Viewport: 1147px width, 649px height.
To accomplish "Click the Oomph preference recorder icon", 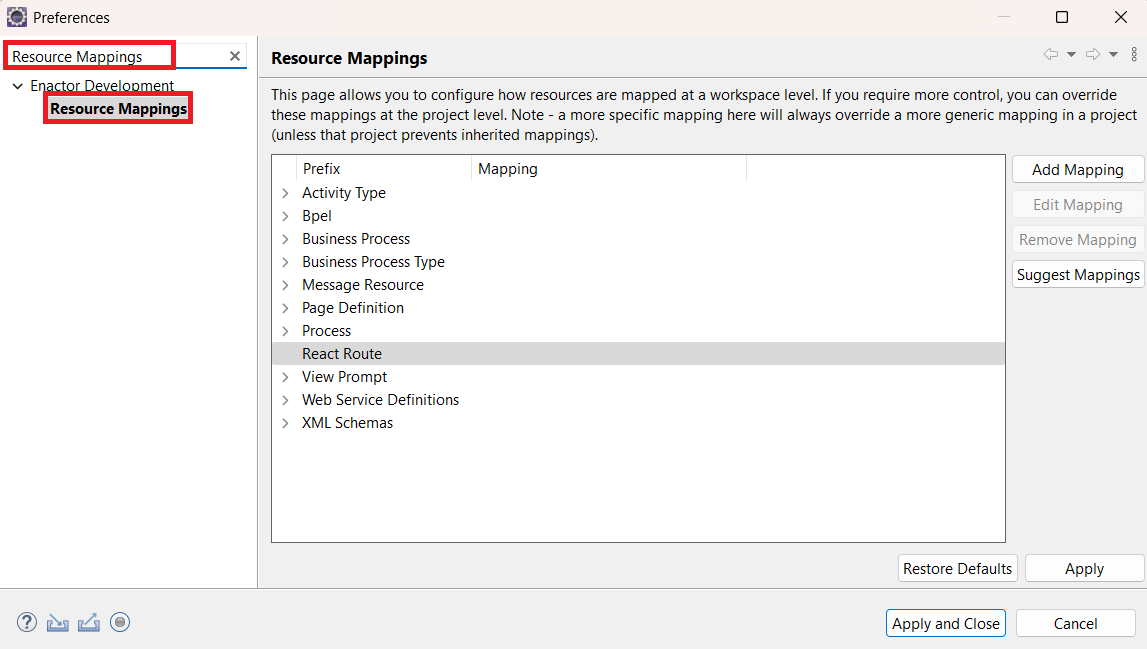I will [x=120, y=622].
